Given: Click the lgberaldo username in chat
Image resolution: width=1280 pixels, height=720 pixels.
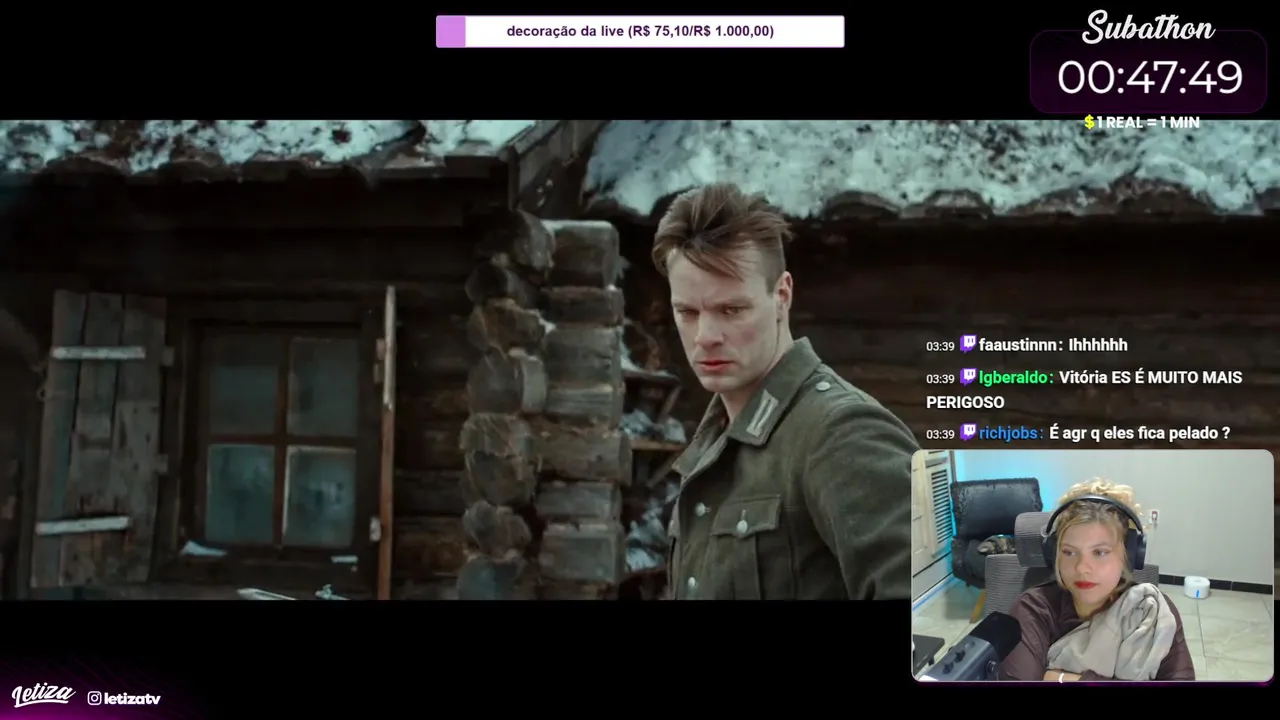Looking at the screenshot, I should [x=1016, y=378].
